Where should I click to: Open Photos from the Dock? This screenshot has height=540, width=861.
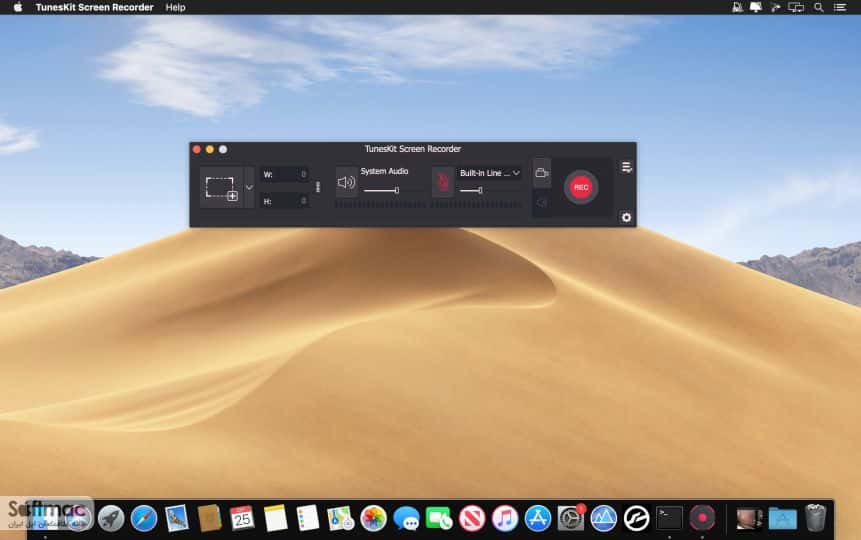[x=373, y=518]
